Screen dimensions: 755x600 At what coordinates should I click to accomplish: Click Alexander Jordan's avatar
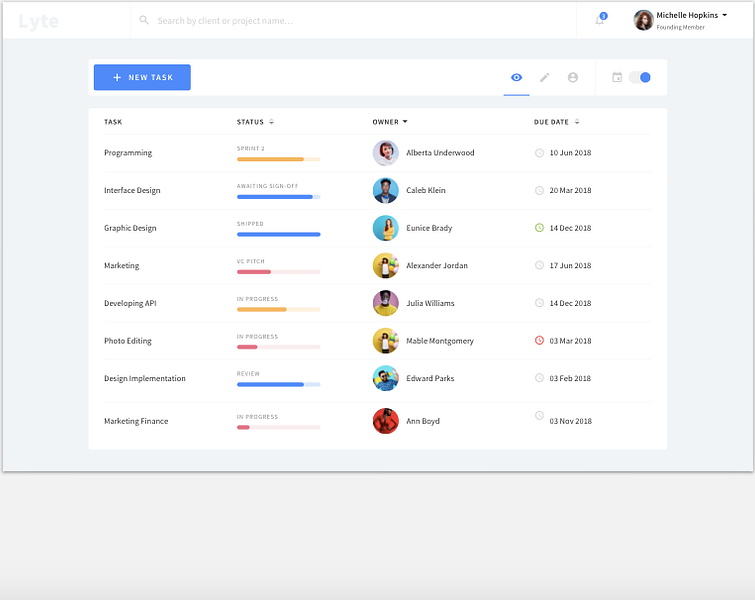tap(386, 265)
